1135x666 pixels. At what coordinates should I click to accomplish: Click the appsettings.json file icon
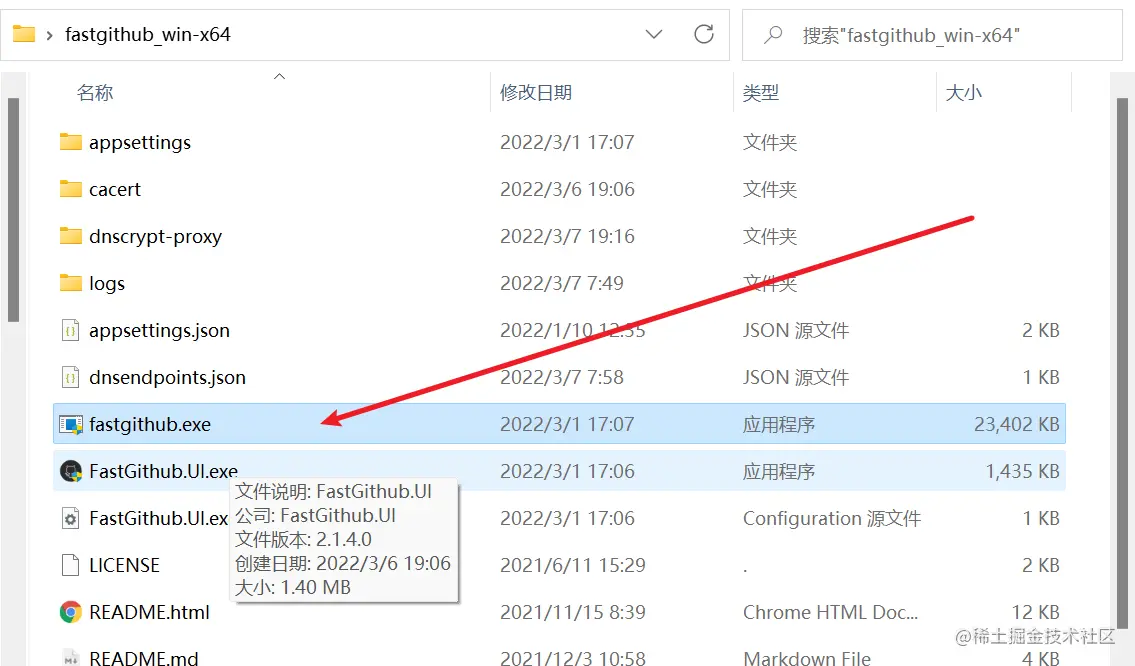70,330
